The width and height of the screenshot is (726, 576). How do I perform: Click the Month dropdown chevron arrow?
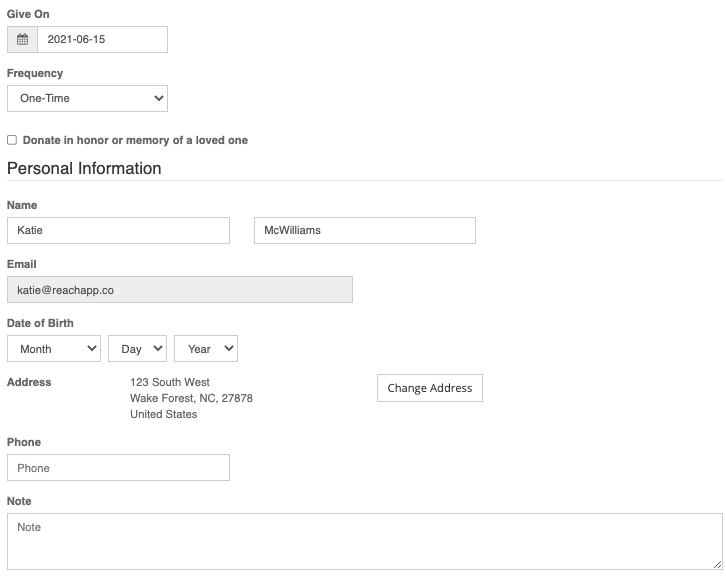point(92,348)
